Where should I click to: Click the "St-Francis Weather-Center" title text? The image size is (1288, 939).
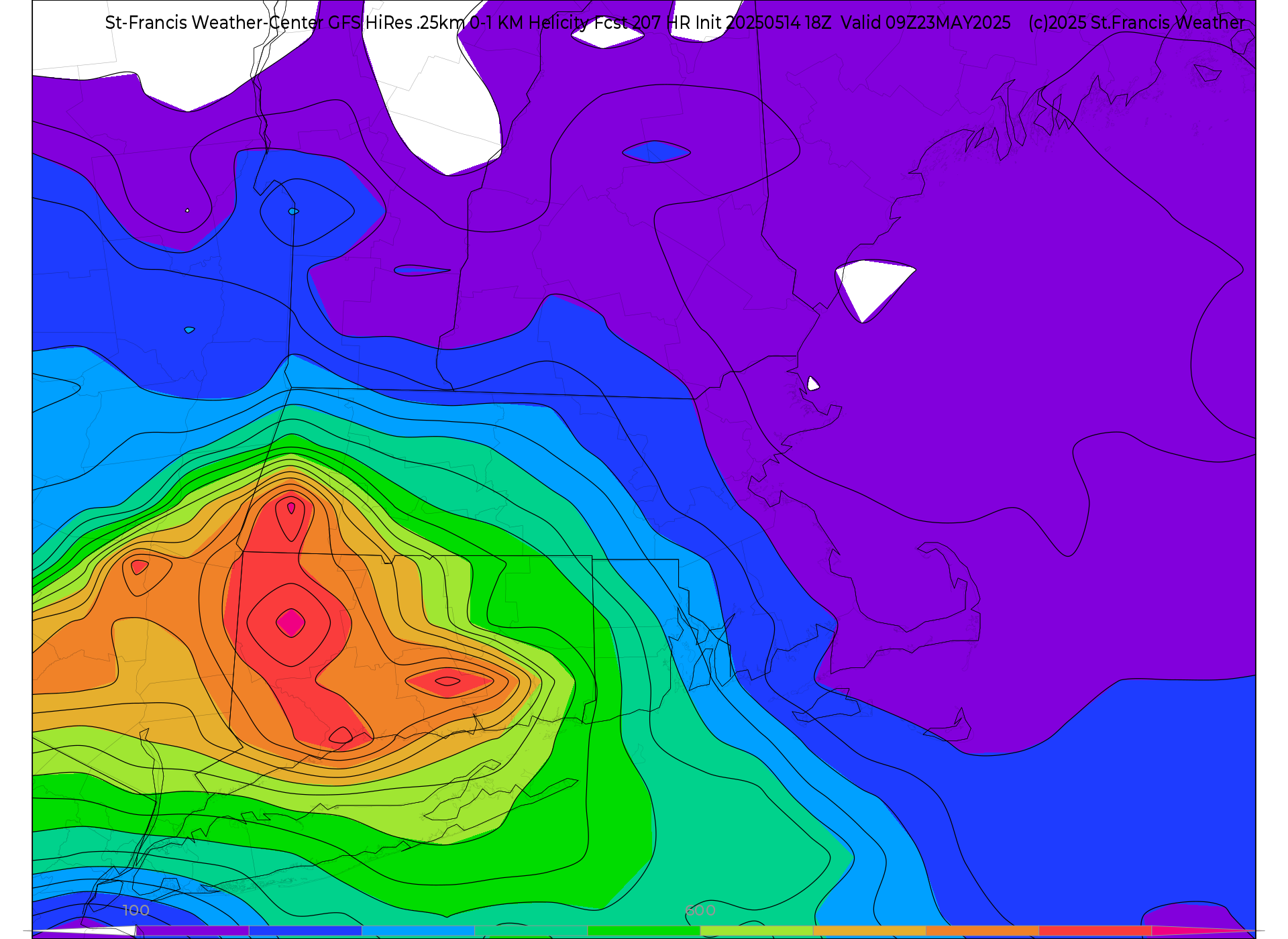click(214, 22)
